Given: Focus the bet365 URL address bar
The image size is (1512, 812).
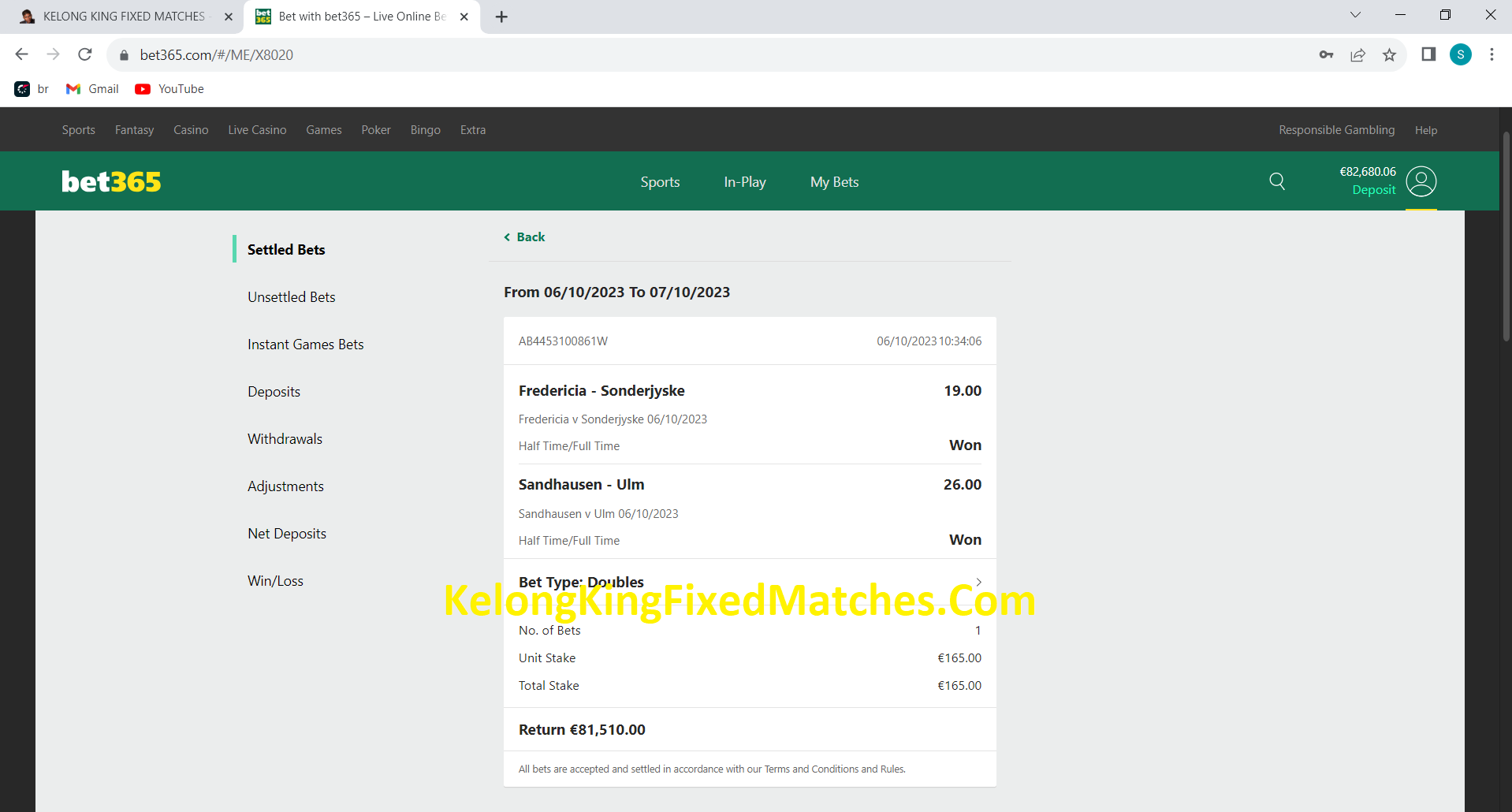Looking at the screenshot, I should (x=709, y=54).
